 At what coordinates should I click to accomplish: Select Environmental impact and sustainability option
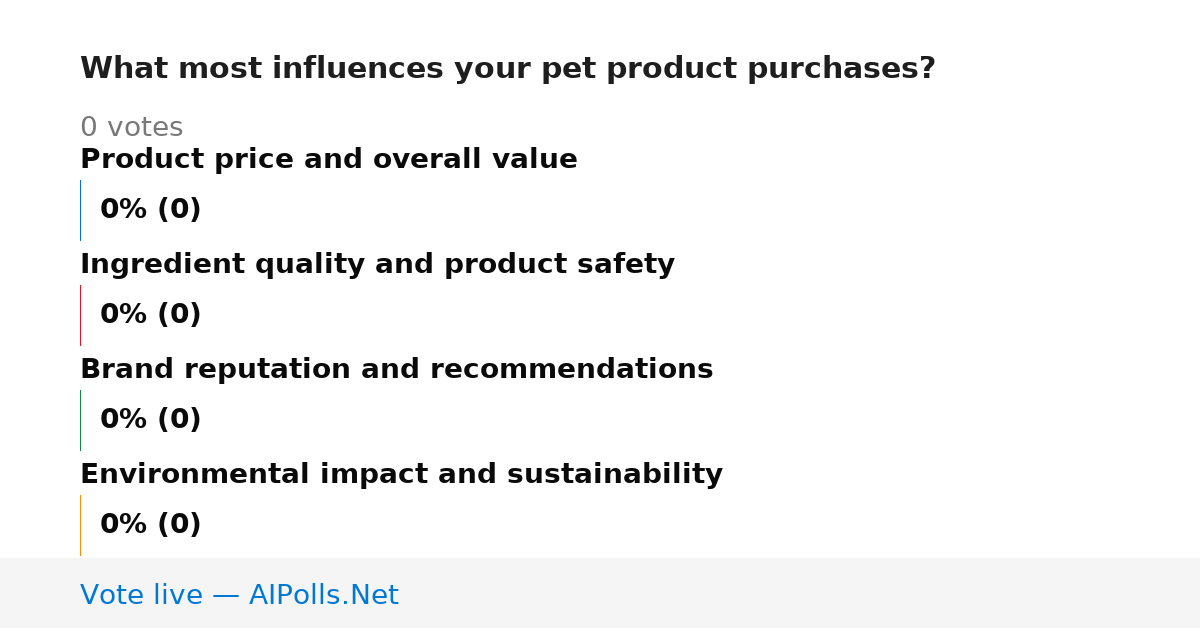tap(401, 475)
